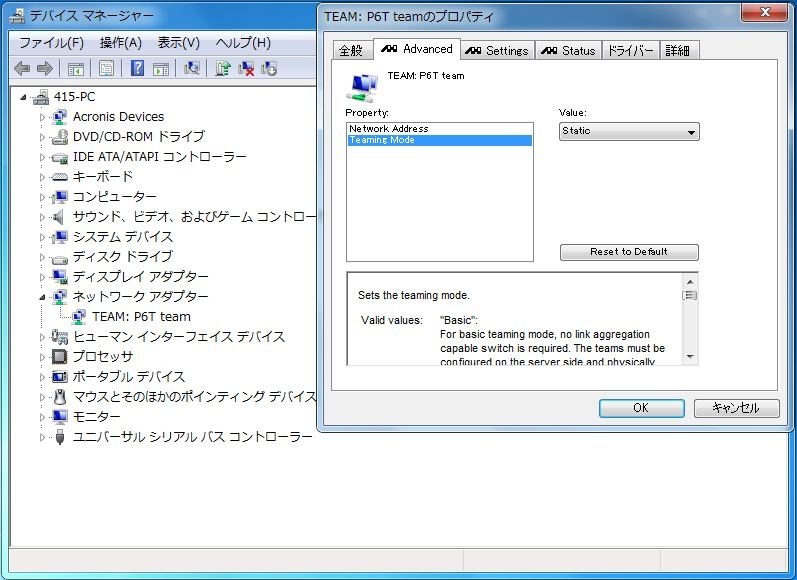Switch to the Status tab
The width and height of the screenshot is (797, 580).
[568, 50]
